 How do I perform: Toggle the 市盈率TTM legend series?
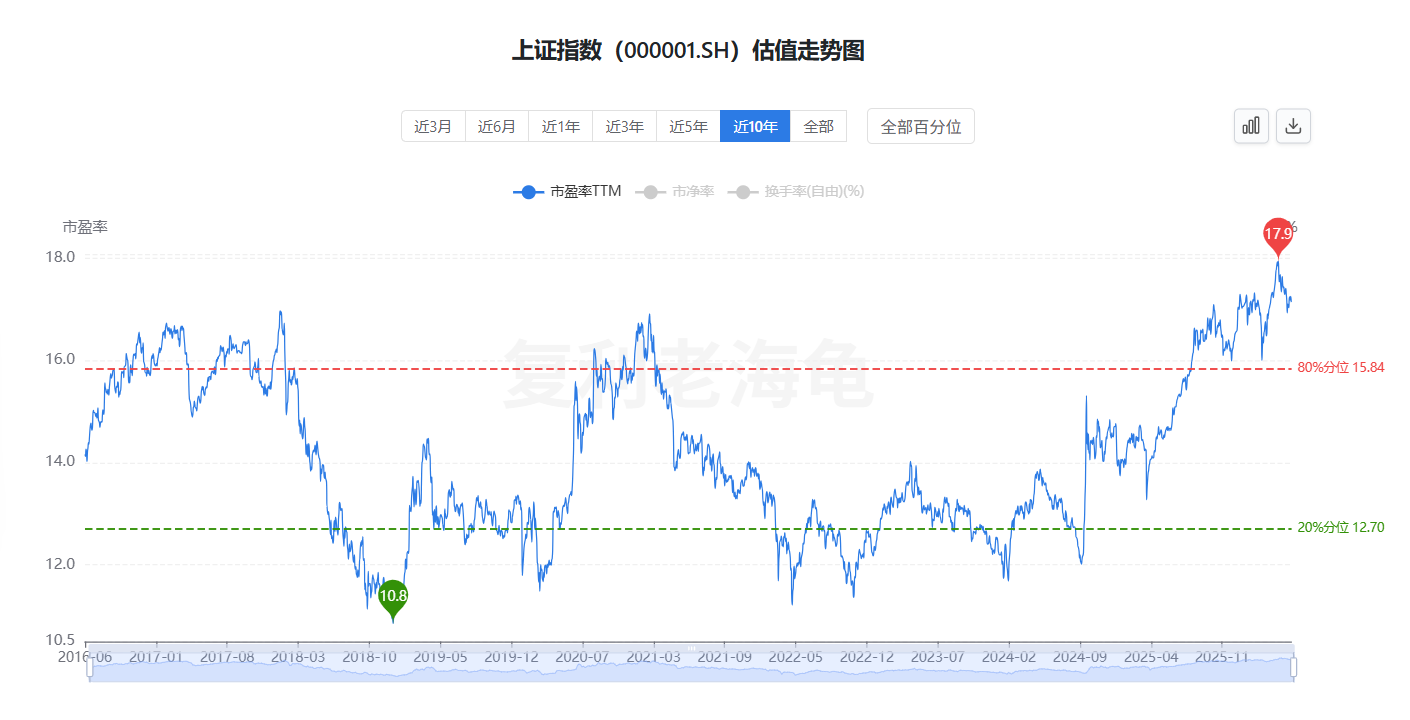[567, 191]
